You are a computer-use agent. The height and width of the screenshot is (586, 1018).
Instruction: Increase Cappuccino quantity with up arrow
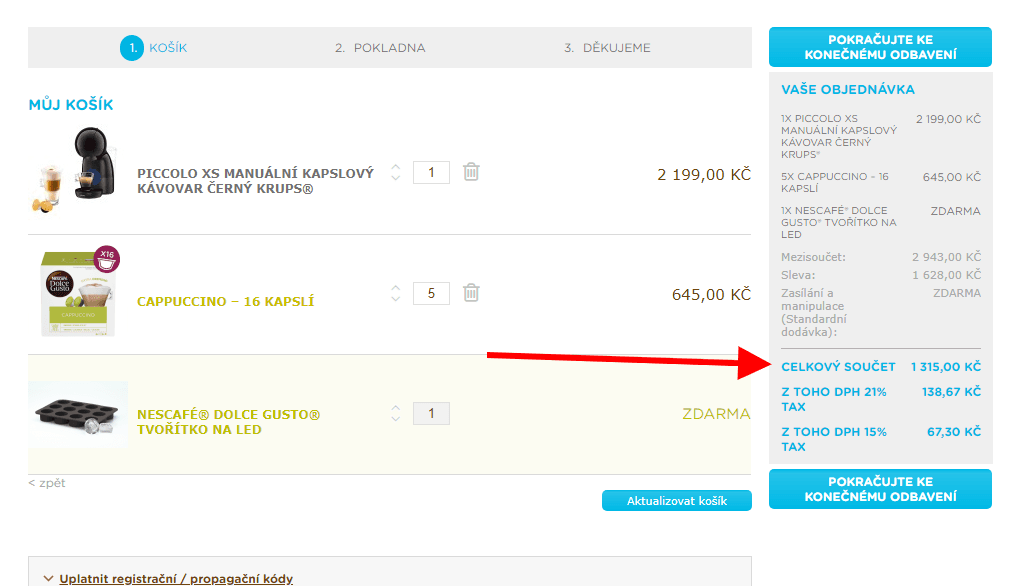[395, 288]
